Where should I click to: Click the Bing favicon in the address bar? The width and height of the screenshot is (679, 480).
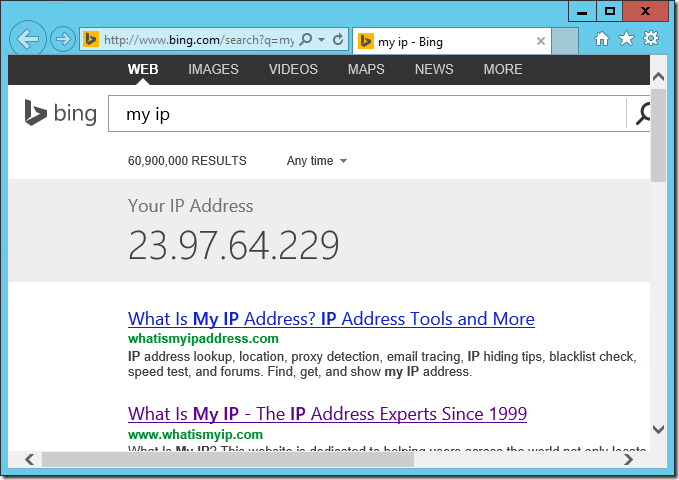91,39
